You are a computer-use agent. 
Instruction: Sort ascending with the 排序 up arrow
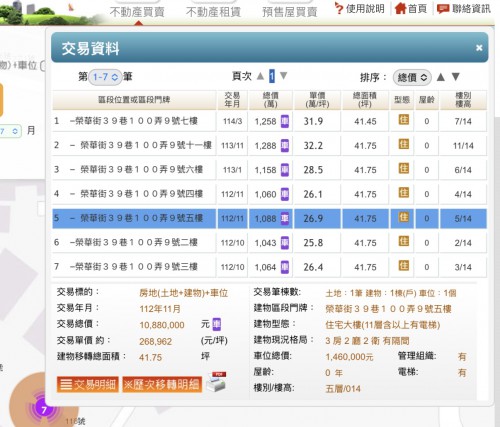tap(441, 77)
